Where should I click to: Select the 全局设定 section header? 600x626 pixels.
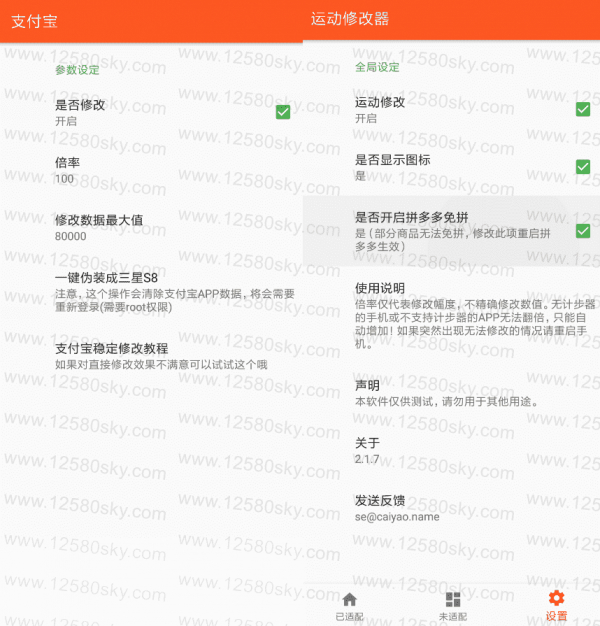pos(377,67)
